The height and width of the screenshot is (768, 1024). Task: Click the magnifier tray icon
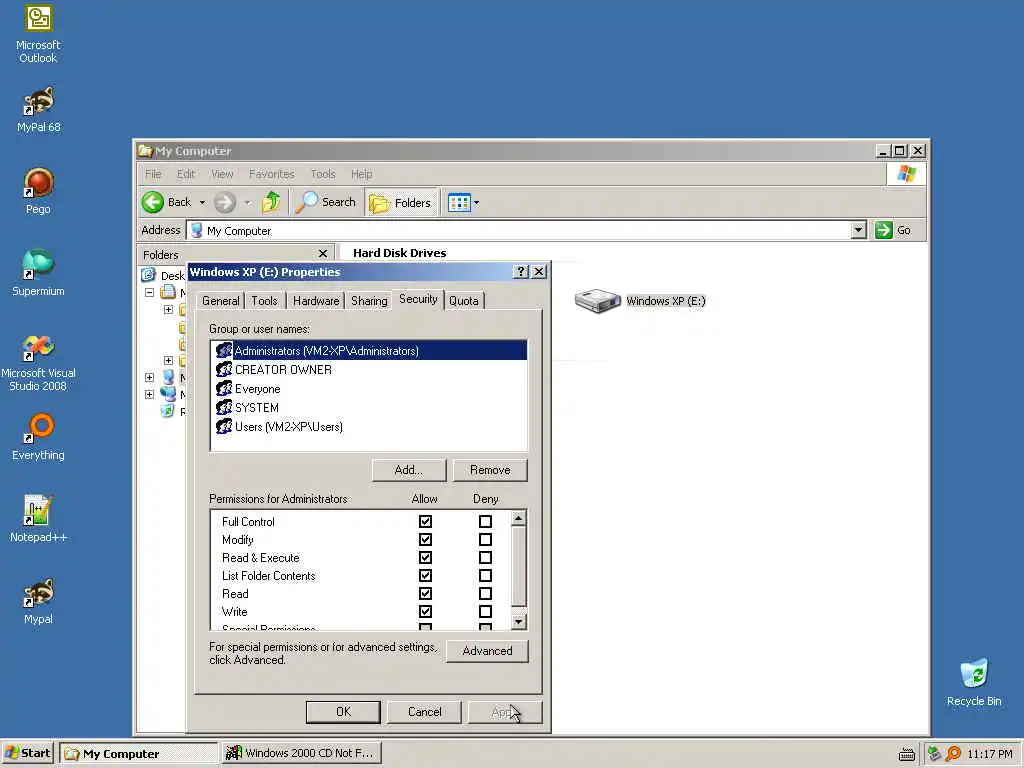point(953,754)
